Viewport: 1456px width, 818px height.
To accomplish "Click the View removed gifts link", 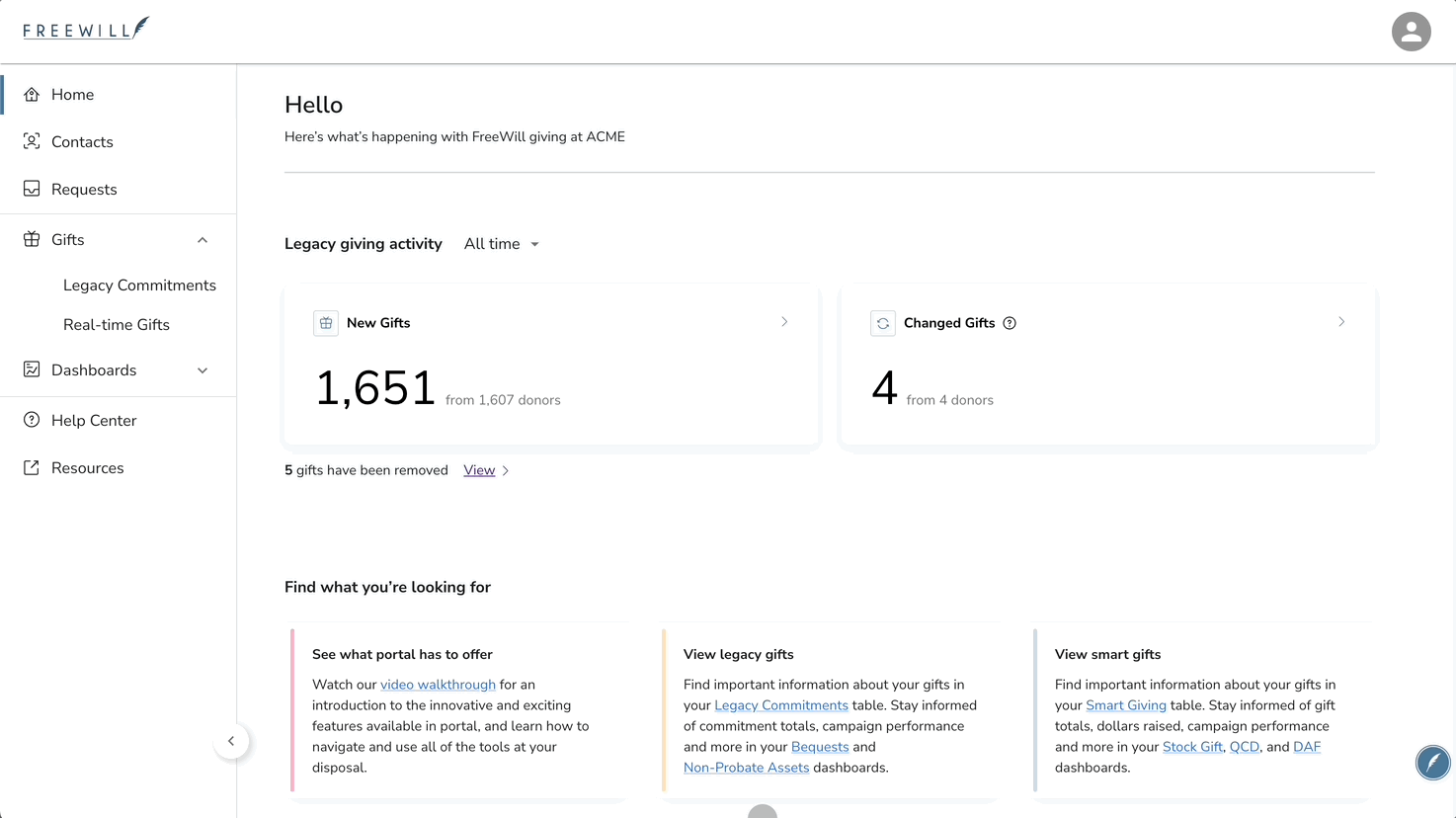I will (x=479, y=470).
